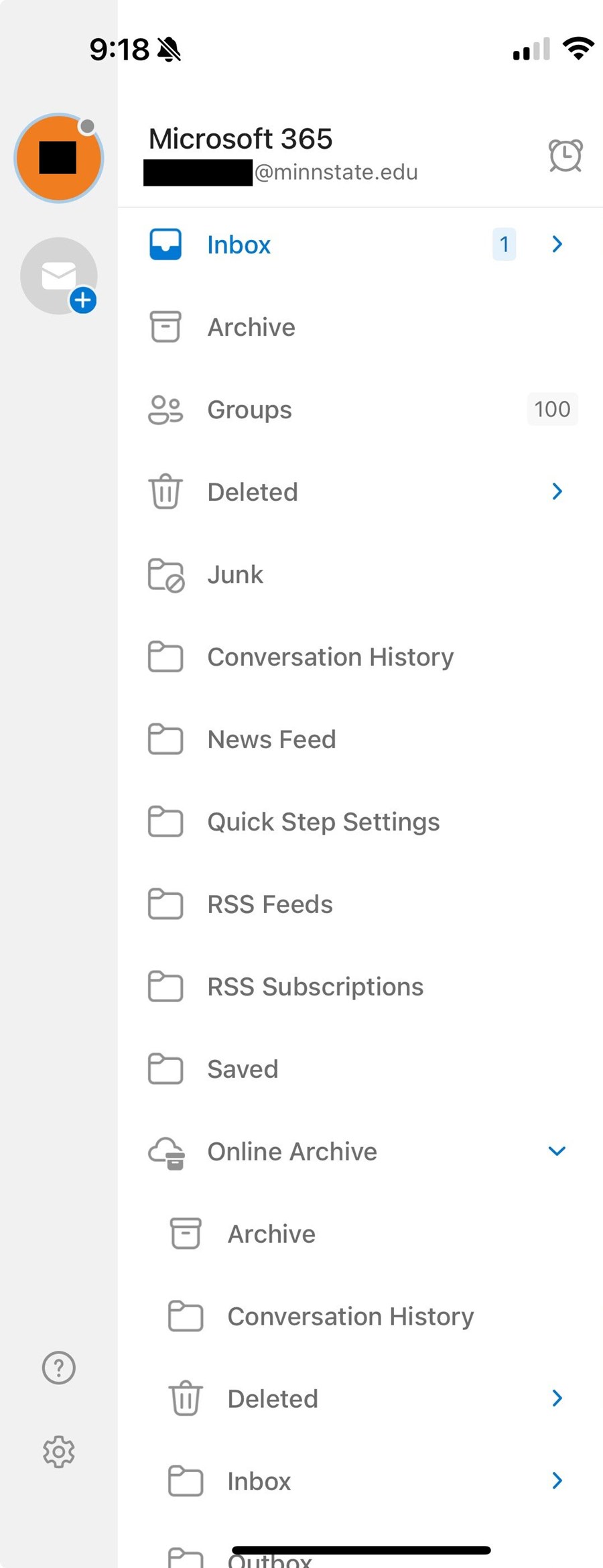This screenshot has height=1568, width=603.
Task: Open the Quick Step Settings folder
Action: [x=323, y=822]
